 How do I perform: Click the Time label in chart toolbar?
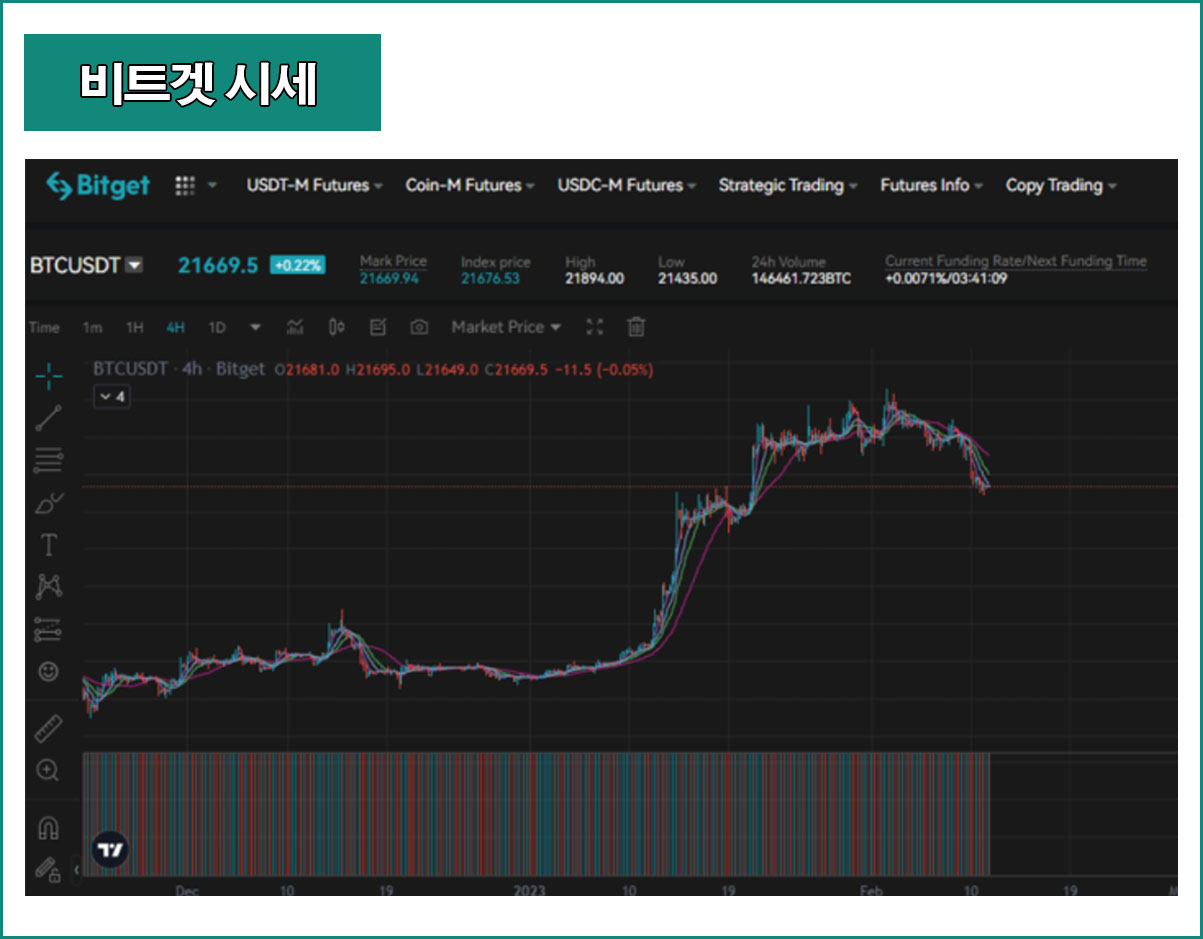coord(44,327)
